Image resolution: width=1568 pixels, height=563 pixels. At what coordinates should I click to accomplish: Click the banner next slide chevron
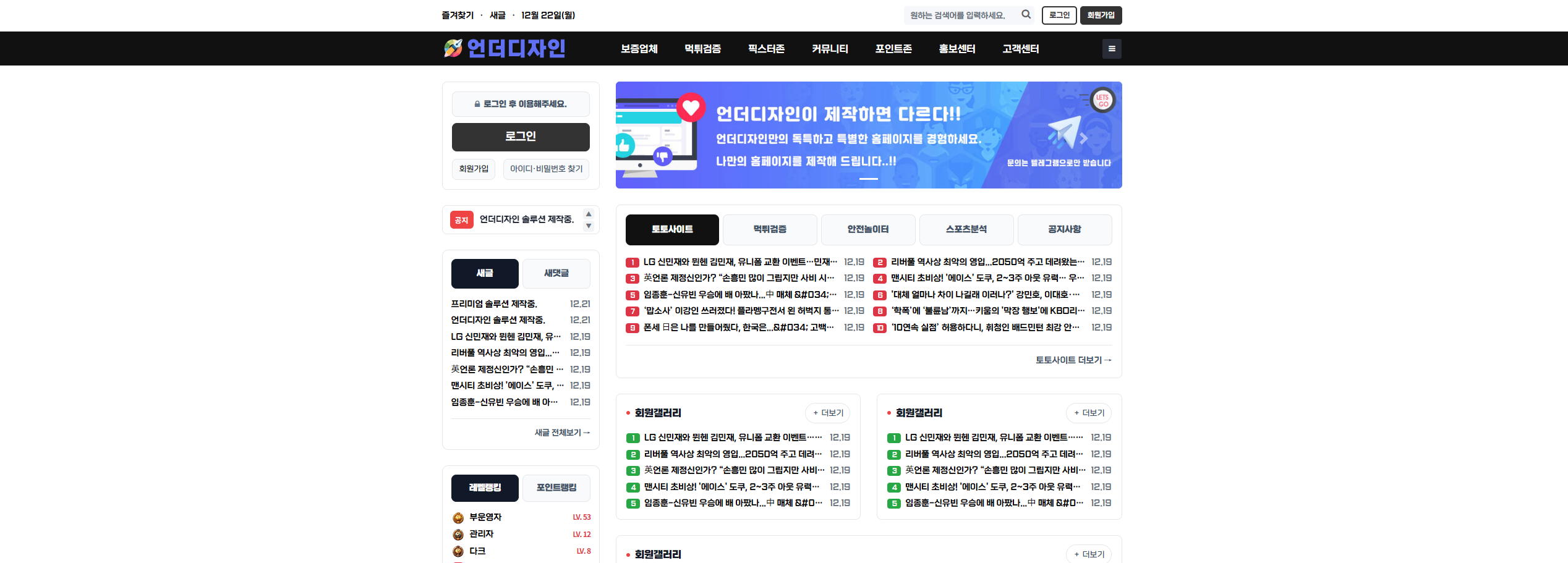(x=1084, y=139)
